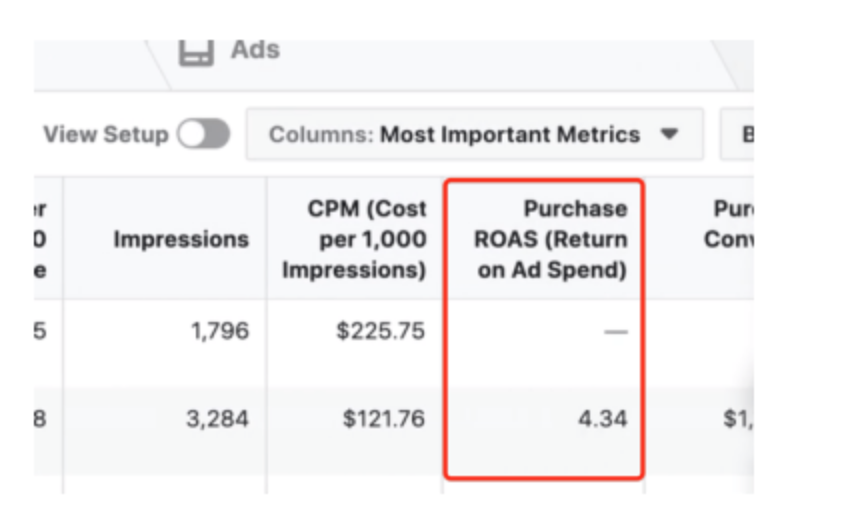Viewport: 856px width, 516px height.
Task: Select the Purchase ROAS column header
Action: pyautogui.click(x=552, y=240)
